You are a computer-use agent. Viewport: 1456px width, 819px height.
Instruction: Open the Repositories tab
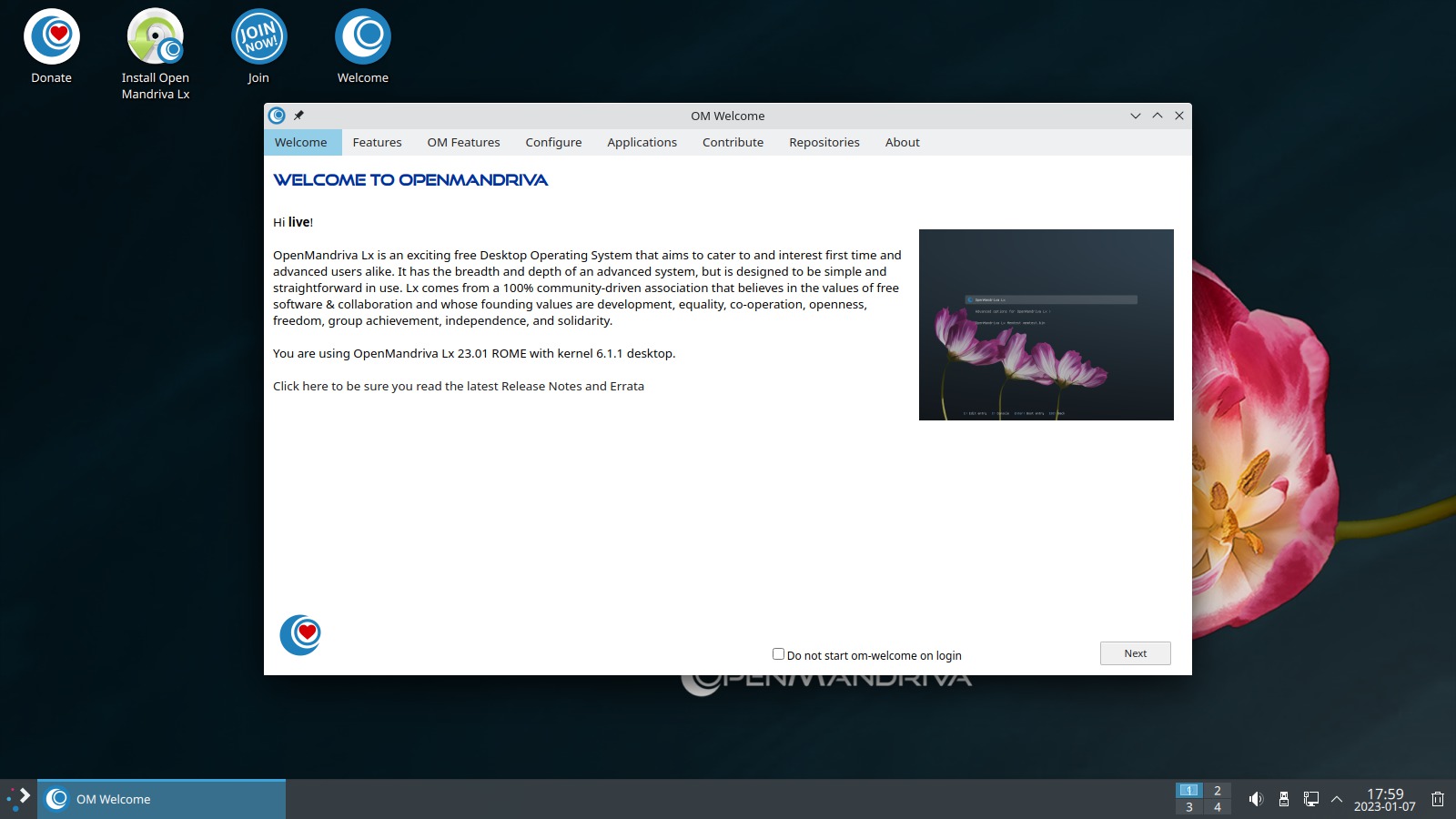[824, 142]
